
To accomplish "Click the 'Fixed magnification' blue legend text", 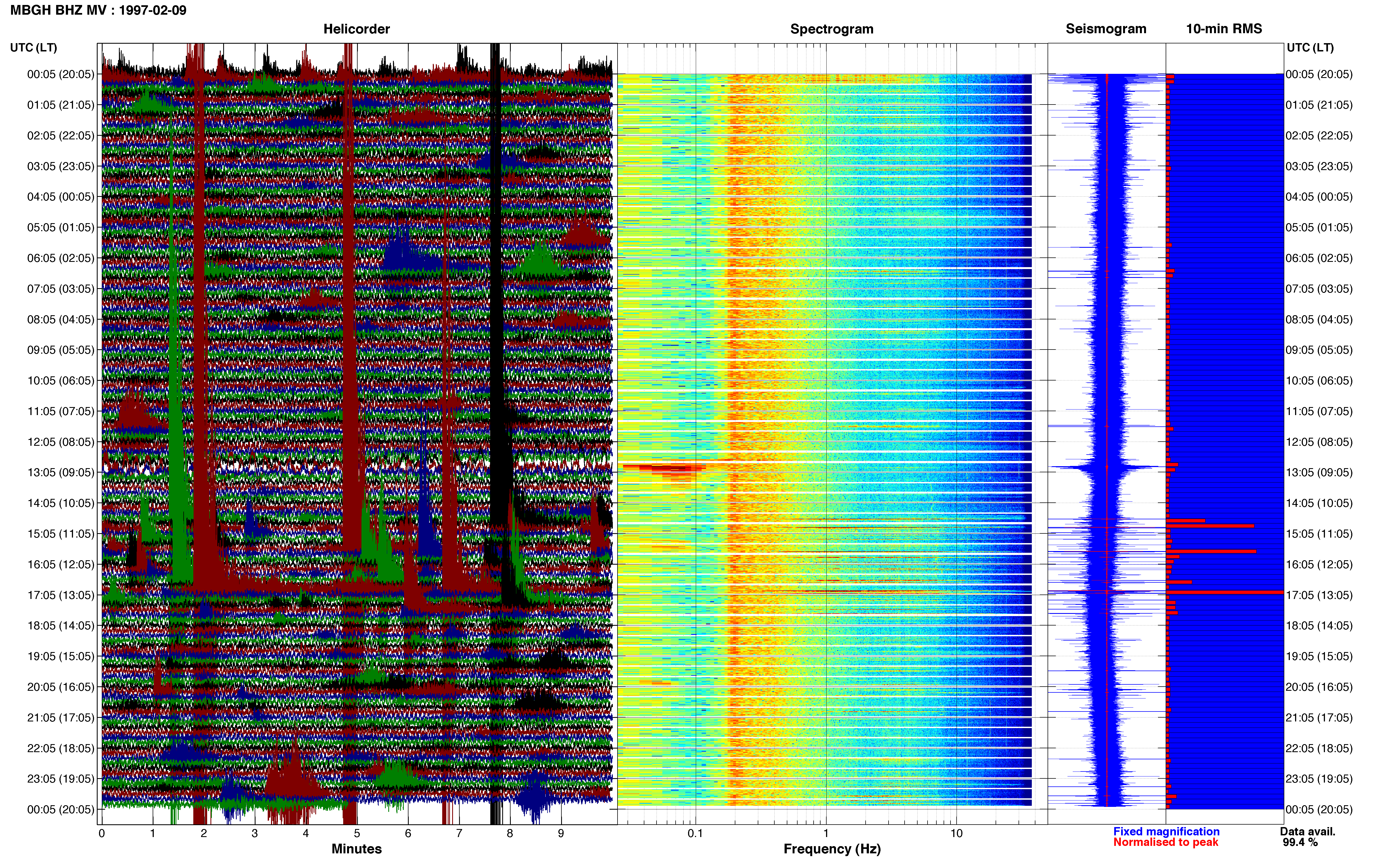I will (x=1166, y=832).
